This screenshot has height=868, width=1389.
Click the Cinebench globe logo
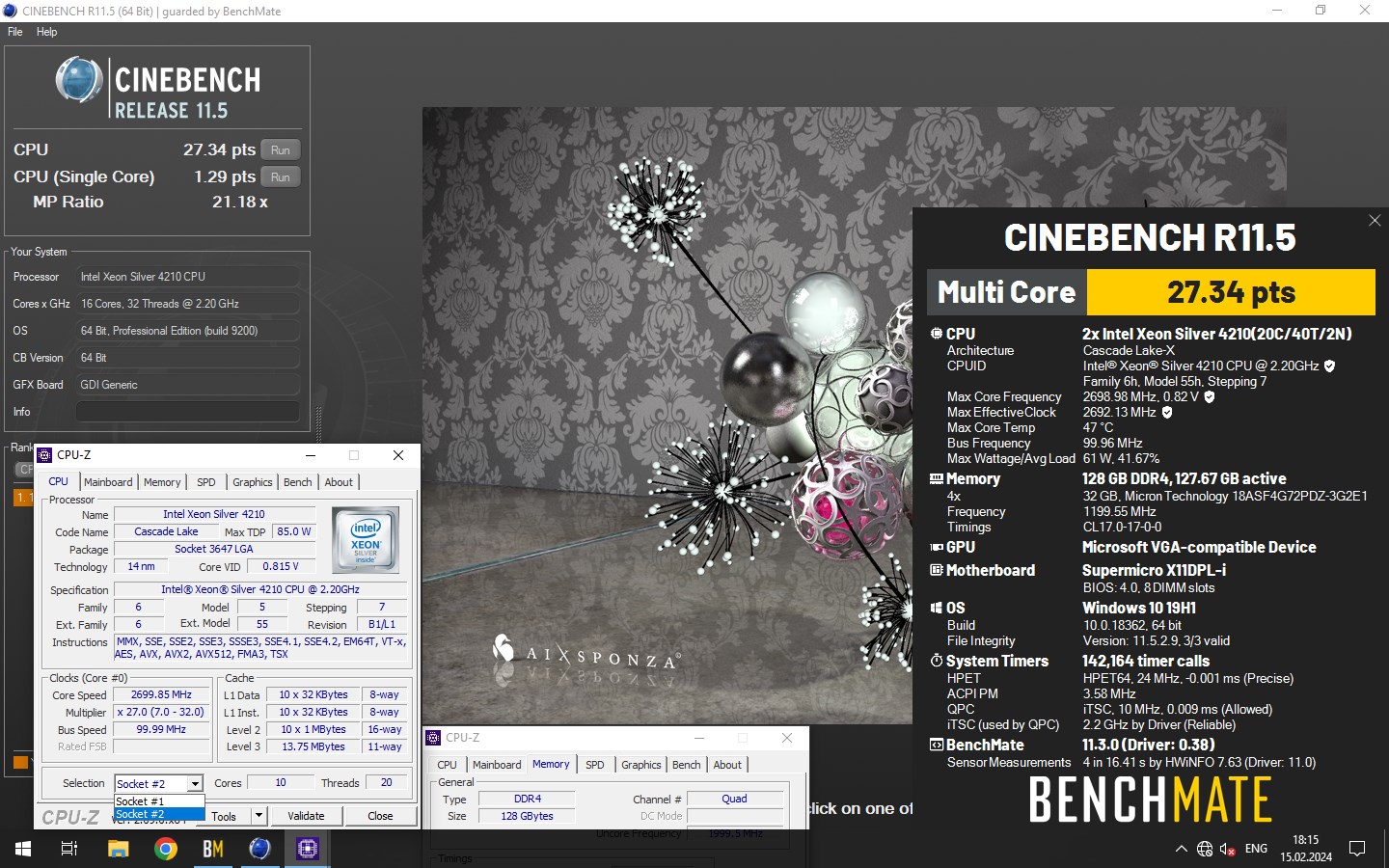coord(79,79)
